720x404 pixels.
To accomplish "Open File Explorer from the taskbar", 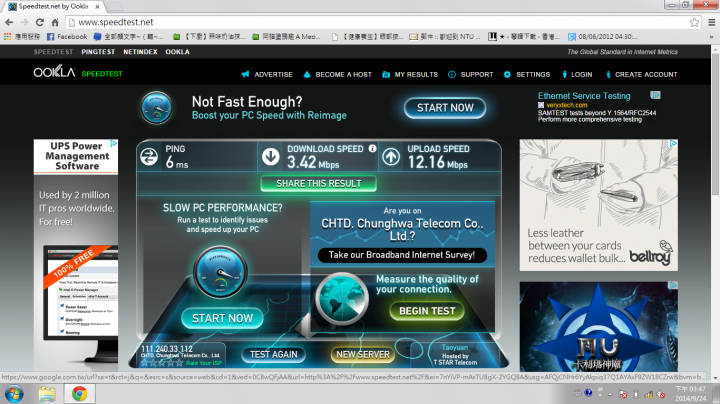I will (47, 393).
